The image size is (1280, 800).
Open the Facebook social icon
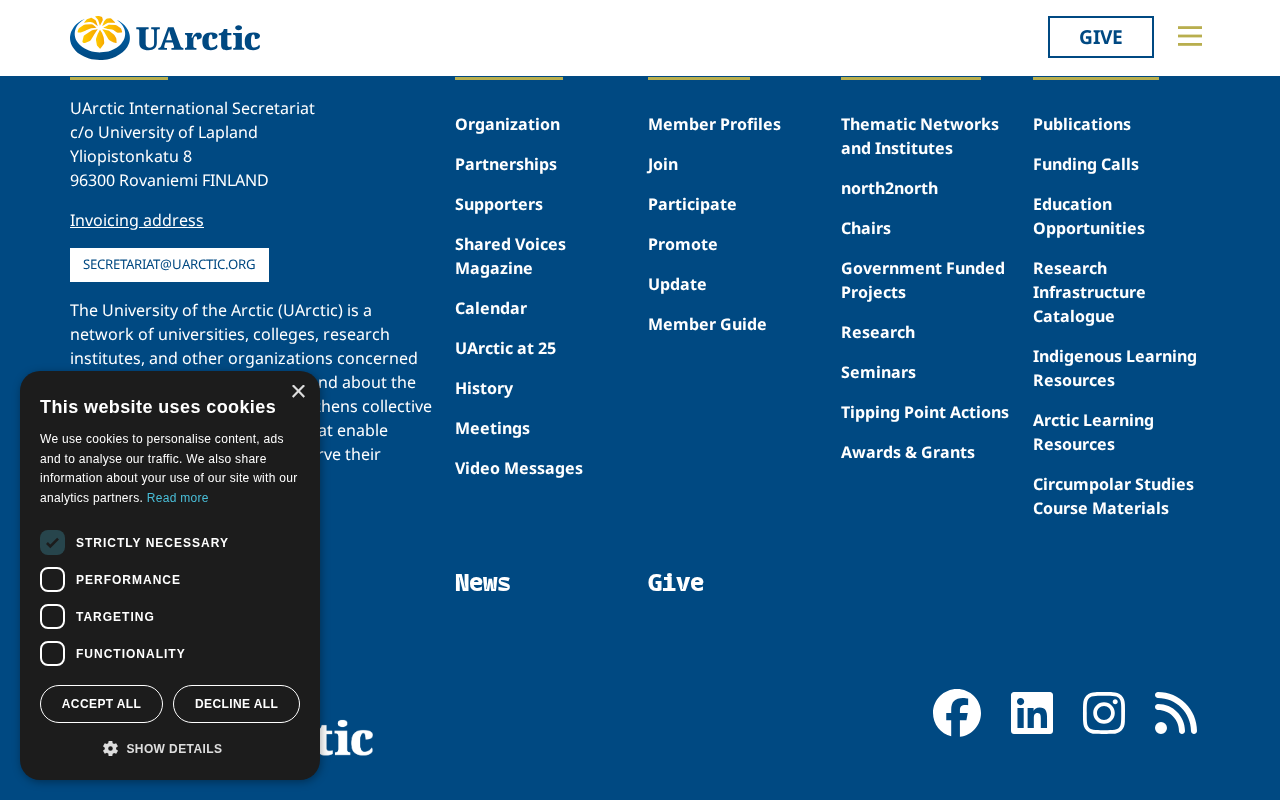(x=957, y=713)
